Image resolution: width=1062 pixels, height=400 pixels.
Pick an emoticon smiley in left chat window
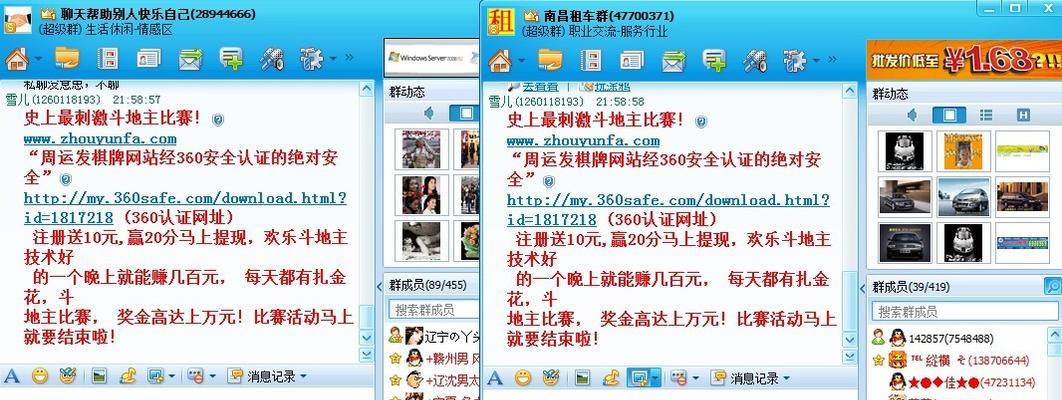[40, 376]
